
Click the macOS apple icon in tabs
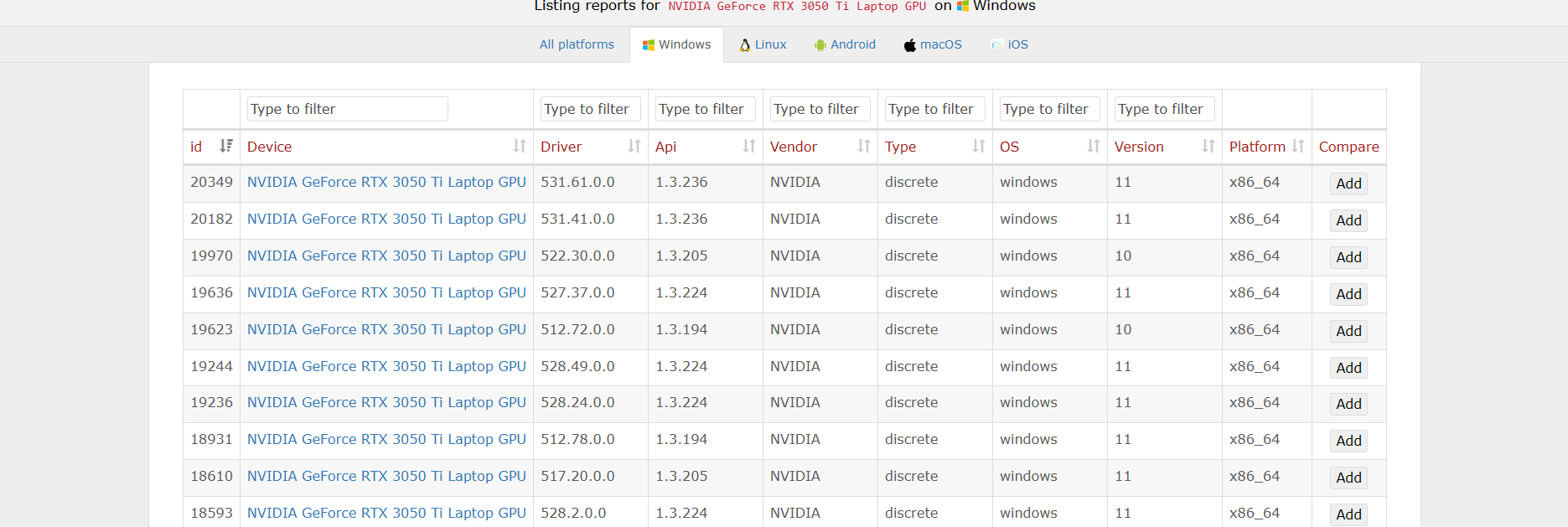[x=910, y=45]
